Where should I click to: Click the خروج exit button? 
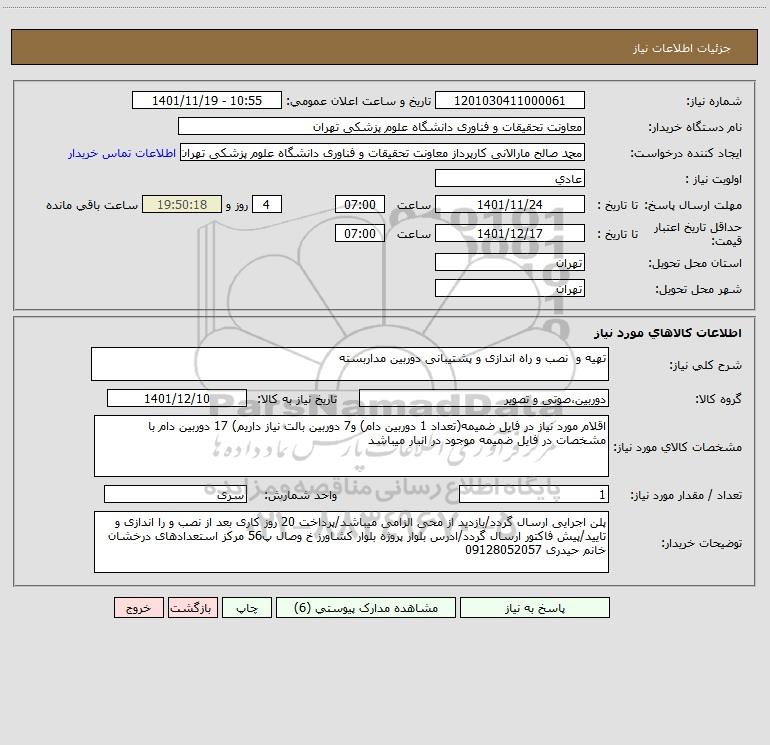tap(138, 607)
